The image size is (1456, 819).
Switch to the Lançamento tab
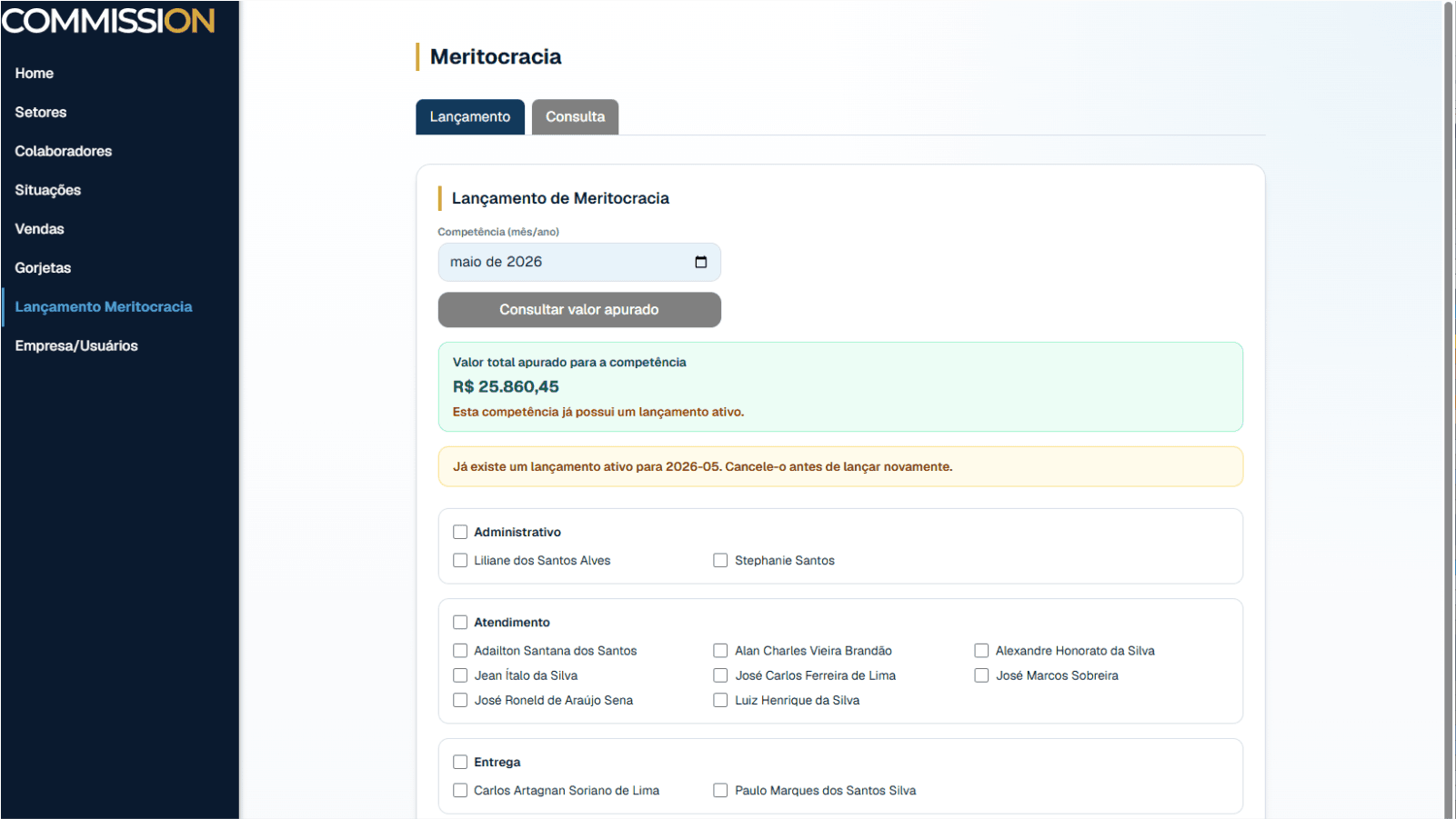(x=470, y=116)
